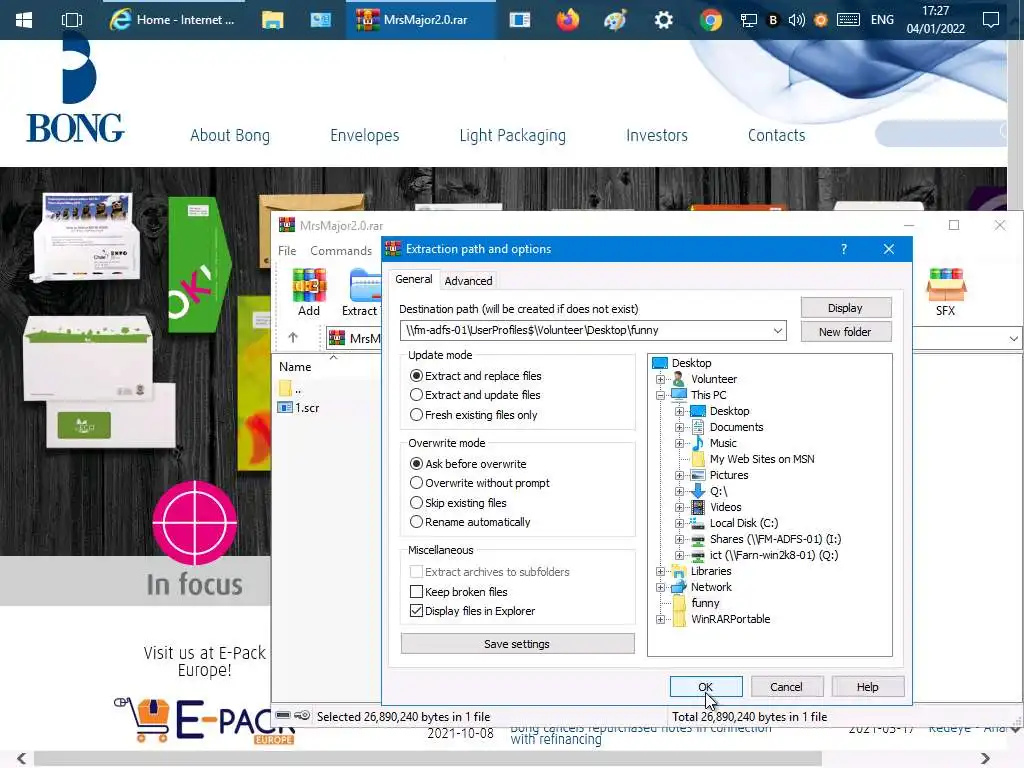
Task: Open Envelopes menu on Bong website
Action: [x=364, y=135]
